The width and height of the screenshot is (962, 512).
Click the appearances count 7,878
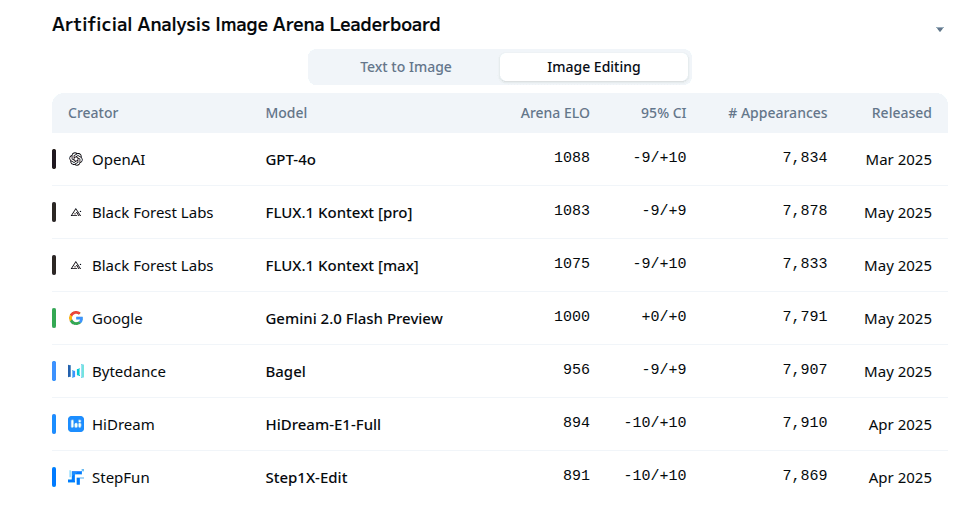805,210
